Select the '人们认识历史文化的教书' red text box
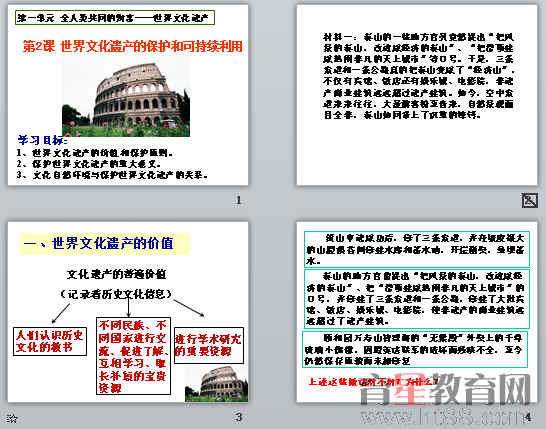The width and height of the screenshot is (546, 429). (50, 342)
